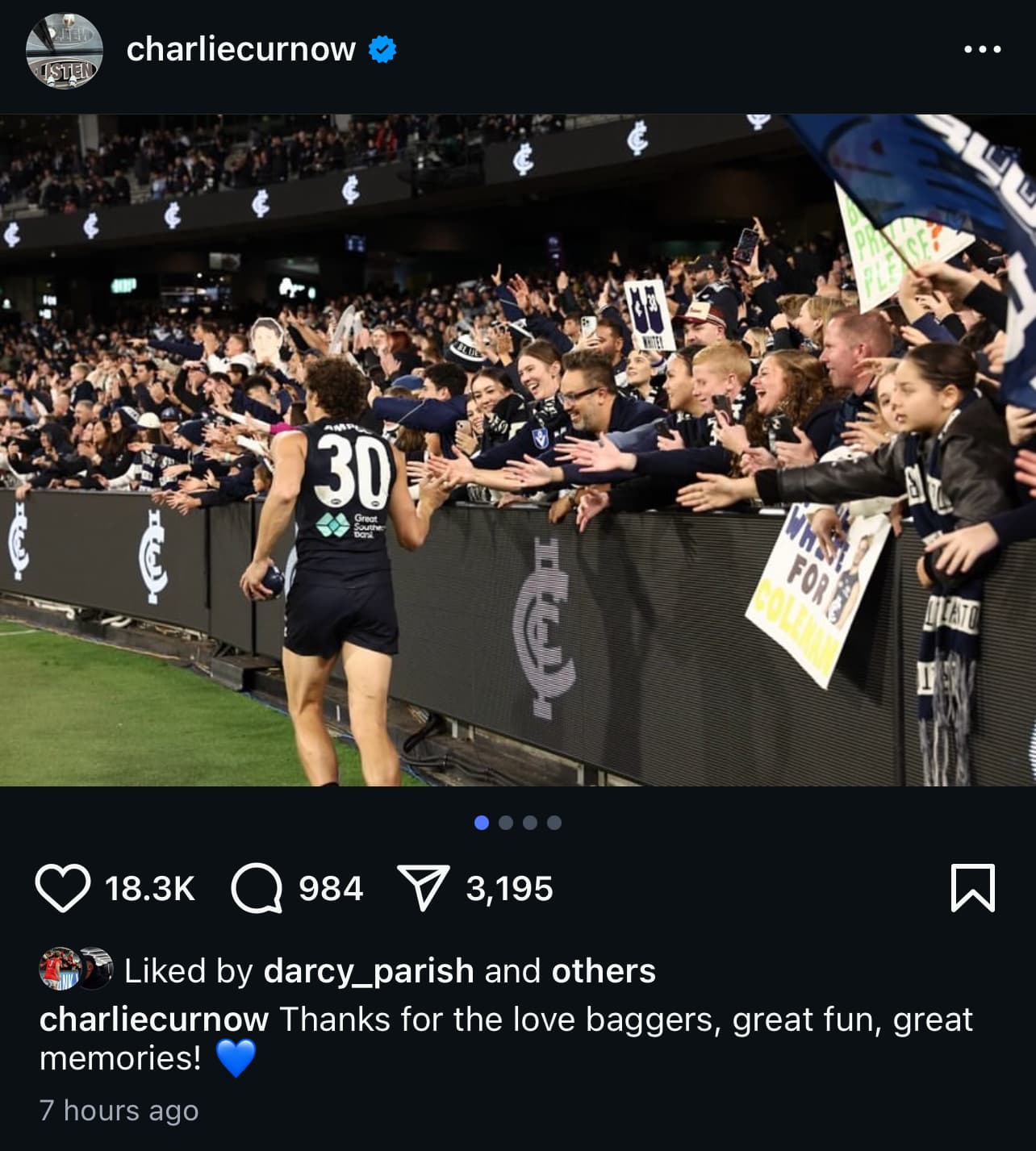Open the charliecurnow name in the caption

153,1020
